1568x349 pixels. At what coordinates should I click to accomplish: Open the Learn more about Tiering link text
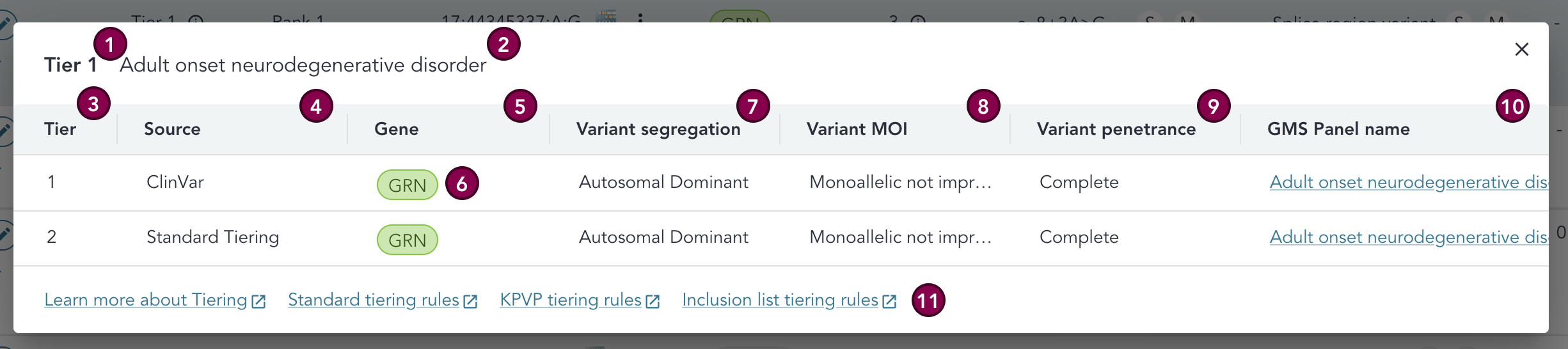(x=145, y=300)
